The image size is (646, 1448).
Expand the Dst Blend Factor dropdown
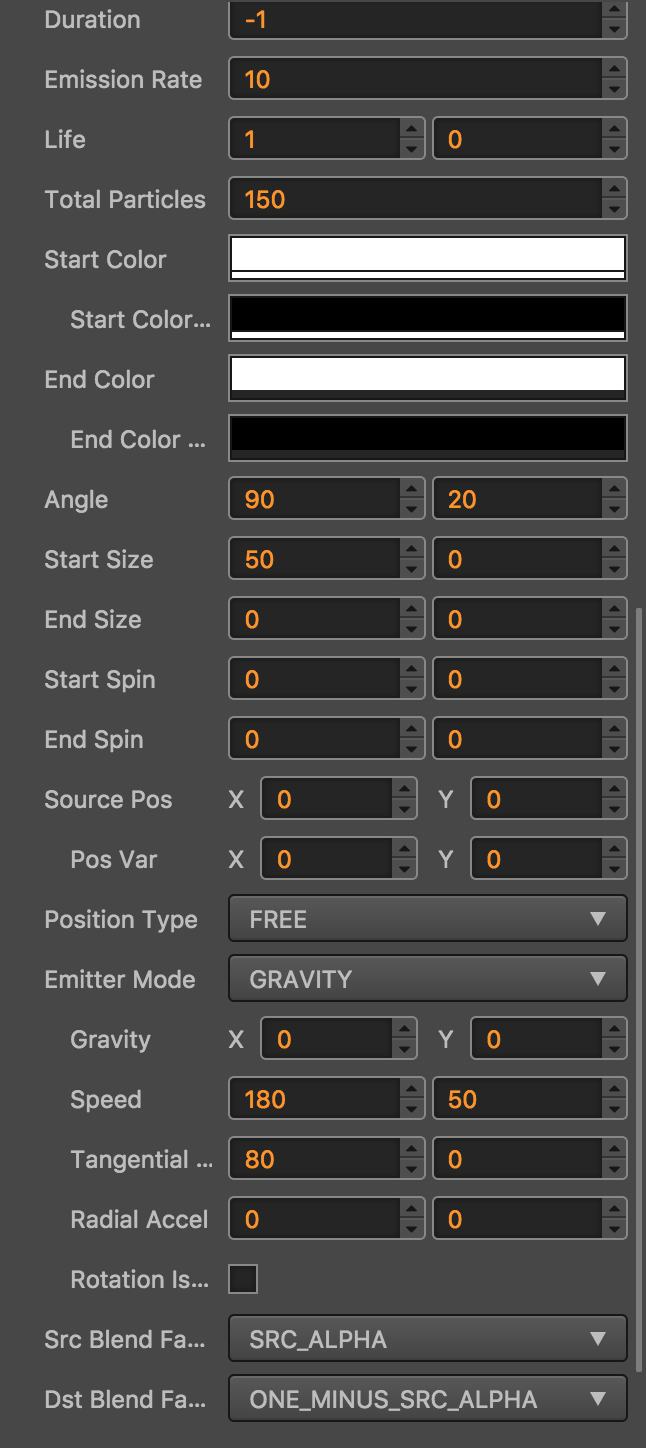(427, 1399)
